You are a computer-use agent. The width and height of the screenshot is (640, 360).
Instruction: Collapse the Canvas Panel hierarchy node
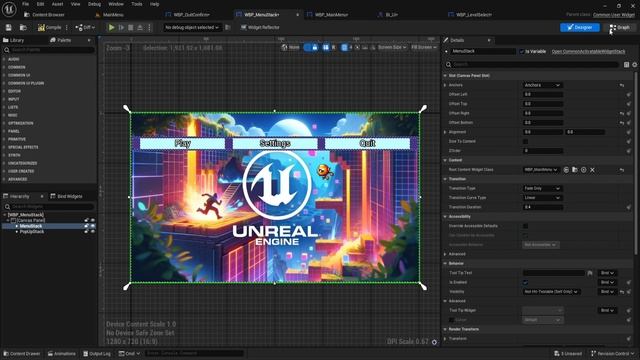[8, 220]
